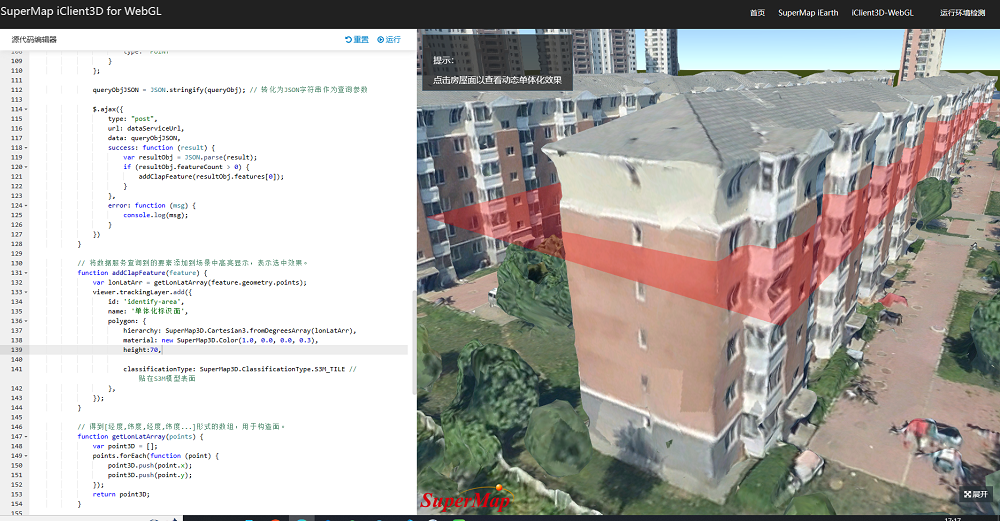Click the SuperMap iClient3D for WebGL title
The width and height of the screenshot is (1000, 521).
point(81,11)
